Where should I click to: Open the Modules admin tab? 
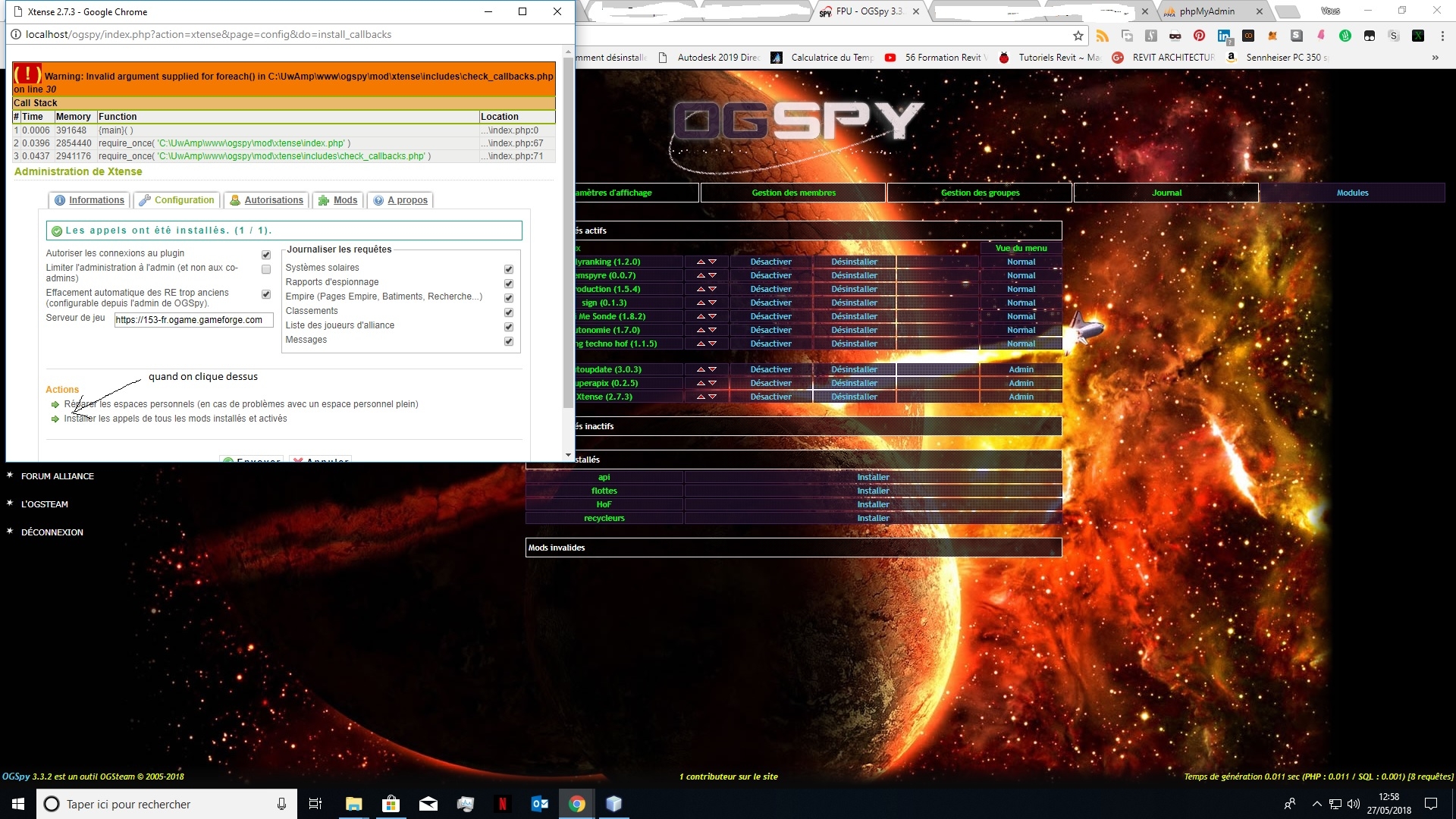pos(1352,193)
